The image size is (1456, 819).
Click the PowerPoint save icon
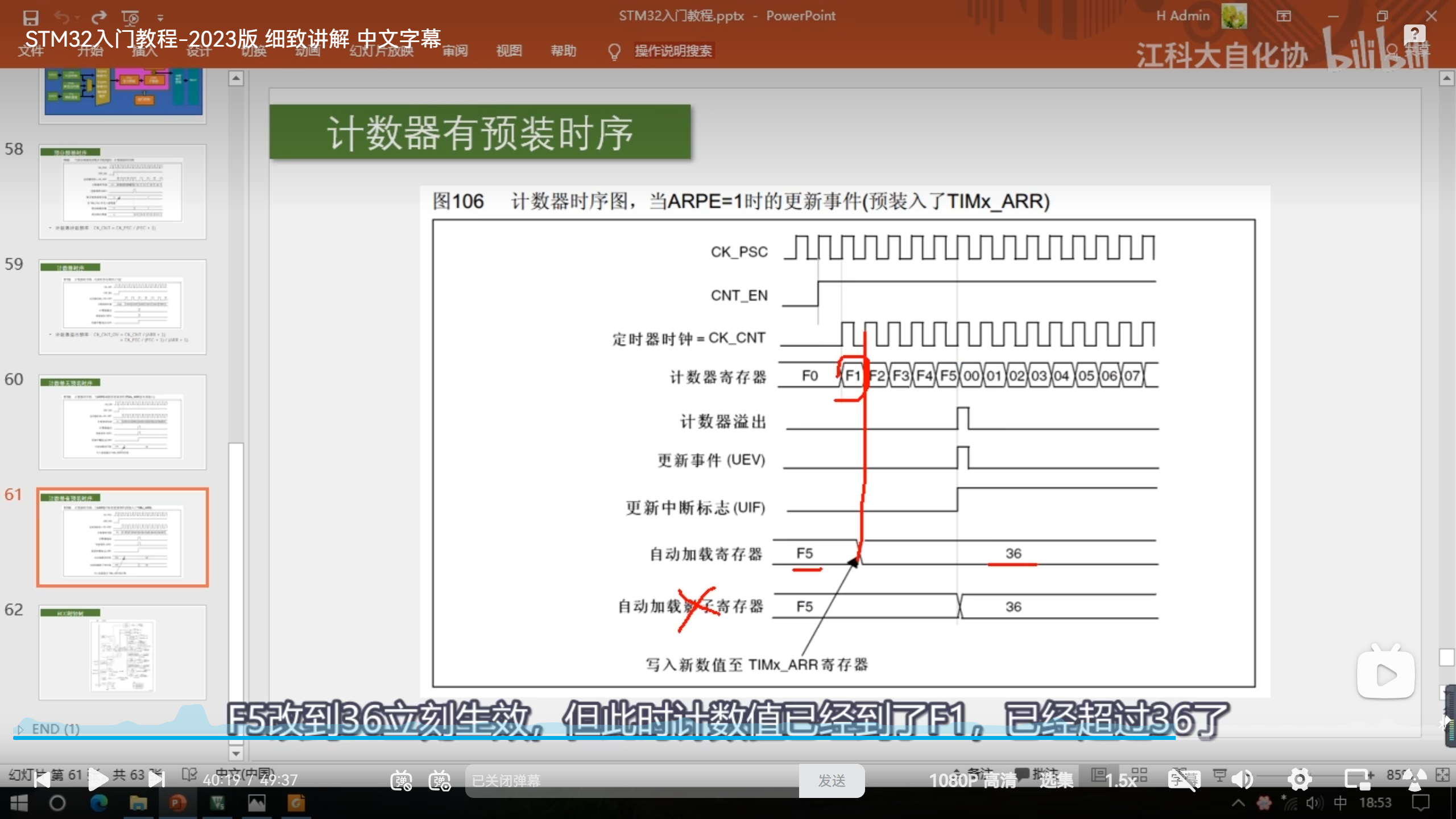[31, 17]
